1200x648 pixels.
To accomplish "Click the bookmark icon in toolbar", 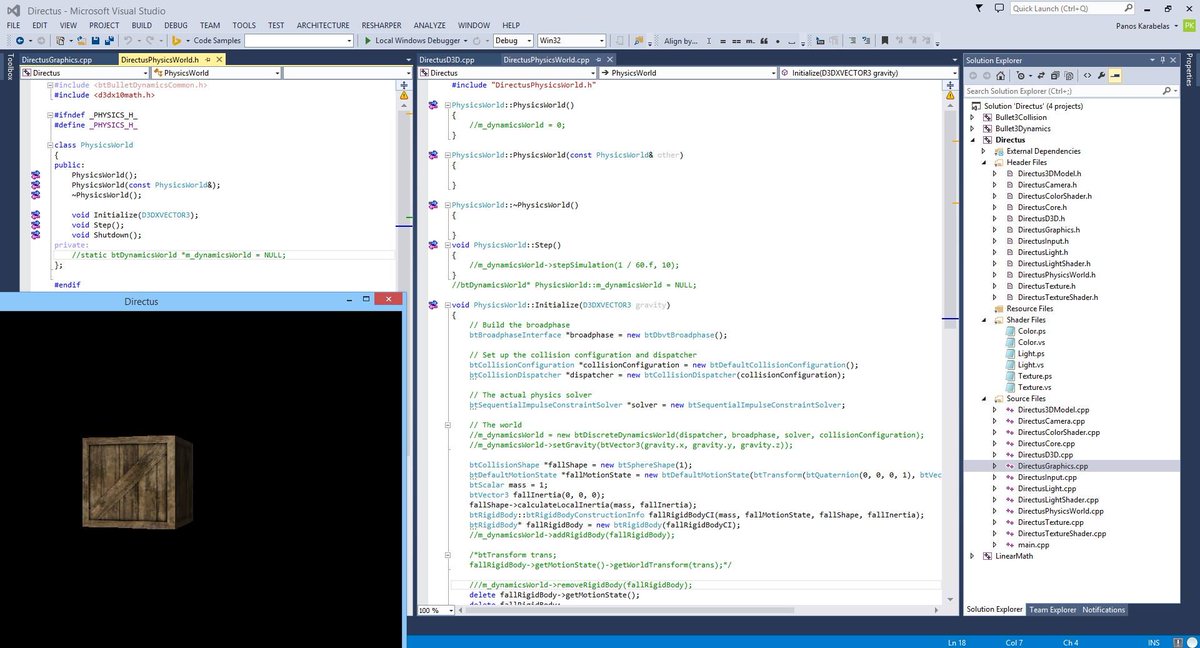I will [x=884, y=40].
